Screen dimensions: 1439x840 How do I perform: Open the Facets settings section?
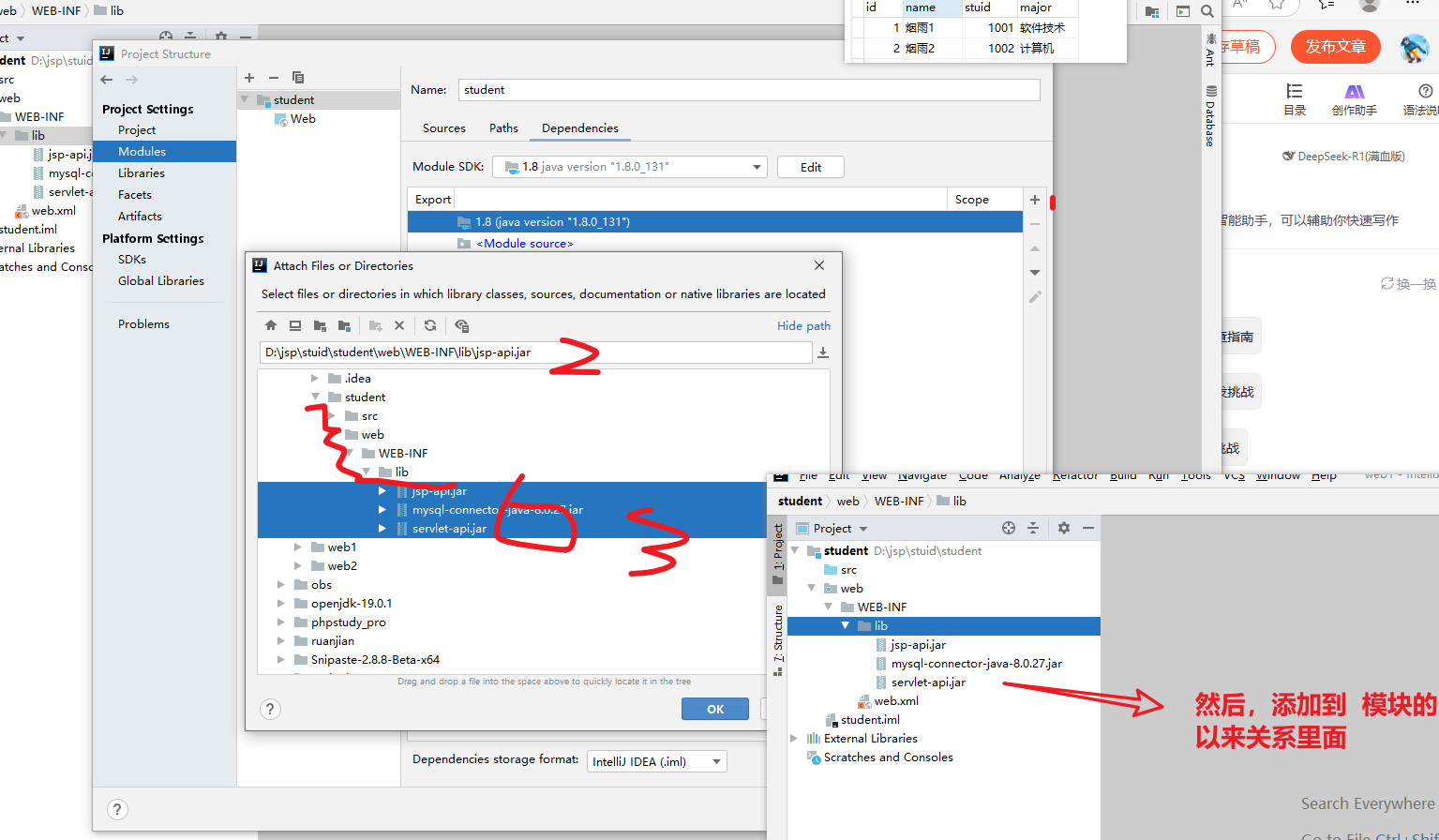[135, 194]
